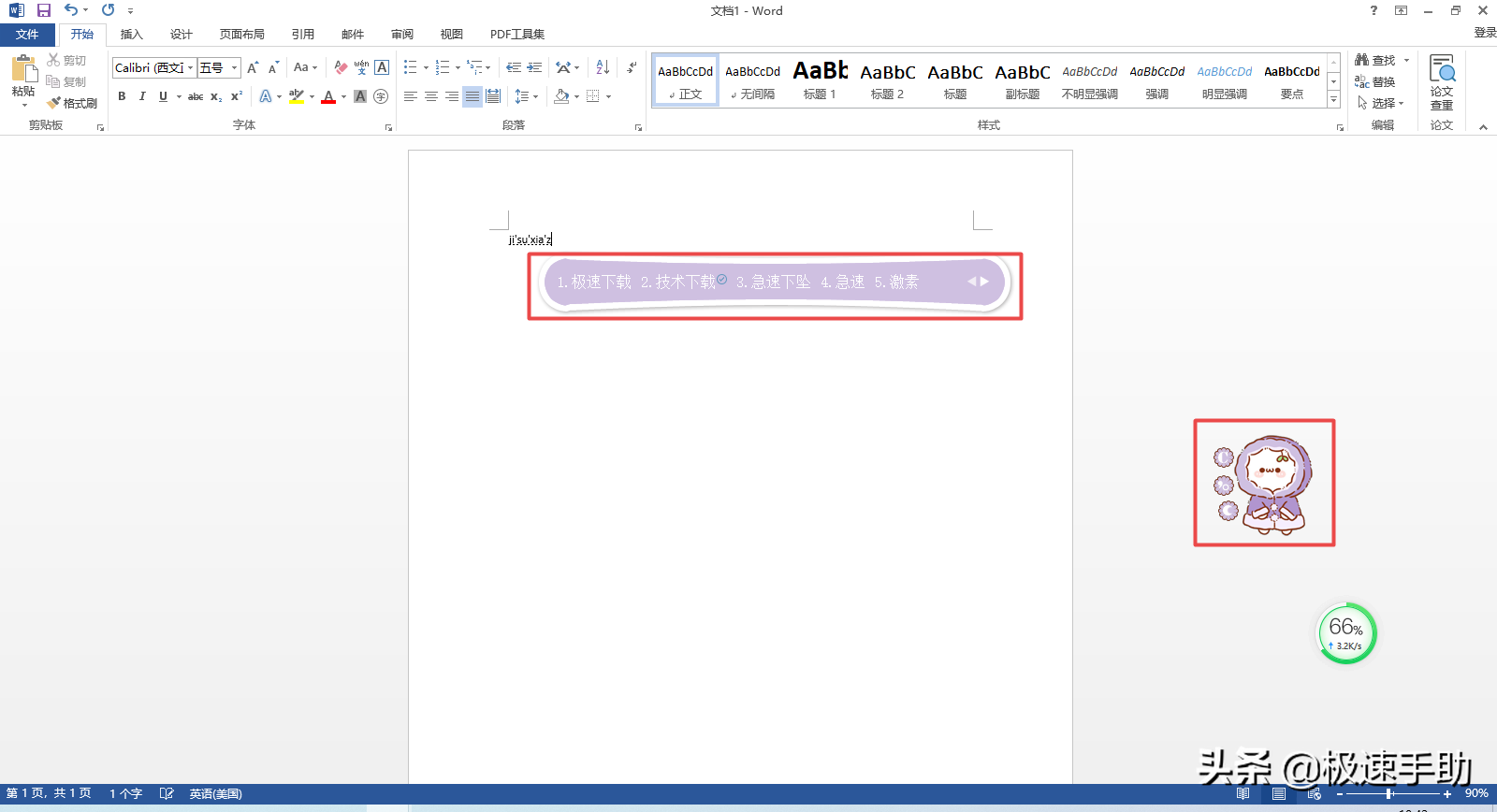Click the Save icon in Quick Access Toolbar

pyautogui.click(x=43, y=10)
